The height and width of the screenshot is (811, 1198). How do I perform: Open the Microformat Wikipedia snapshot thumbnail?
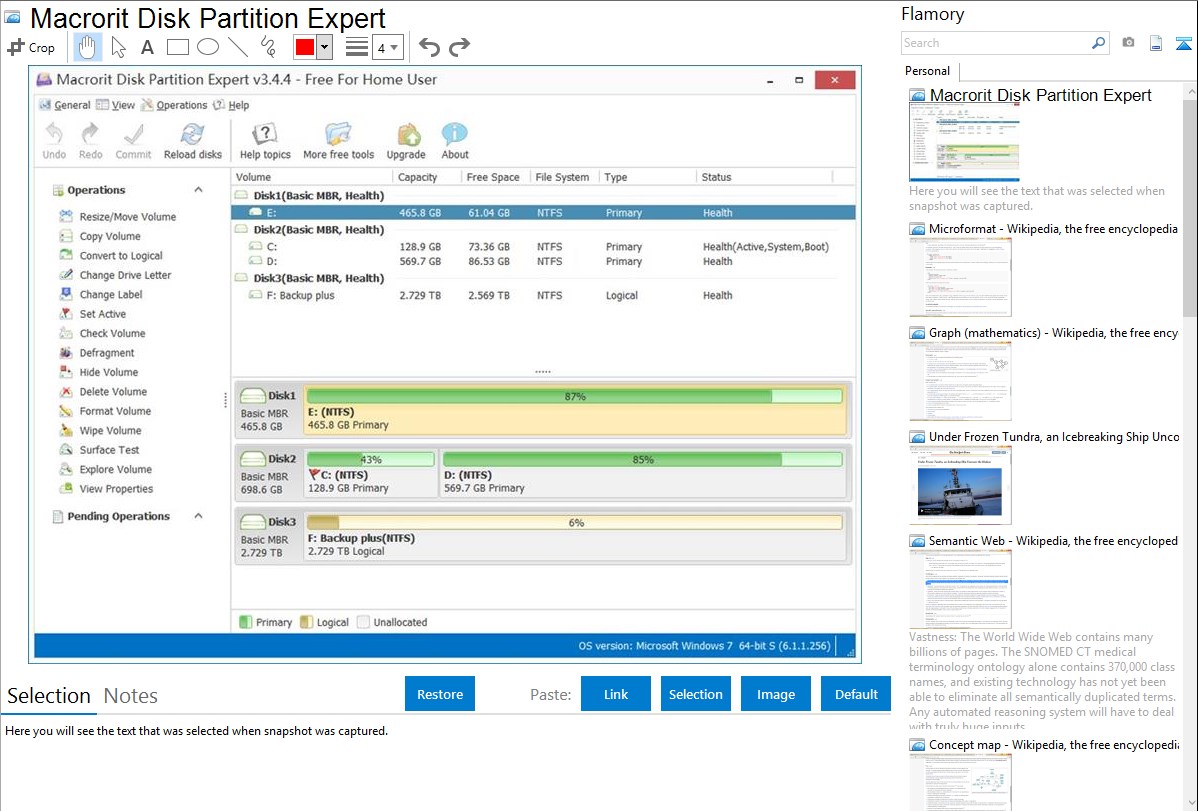(960, 277)
